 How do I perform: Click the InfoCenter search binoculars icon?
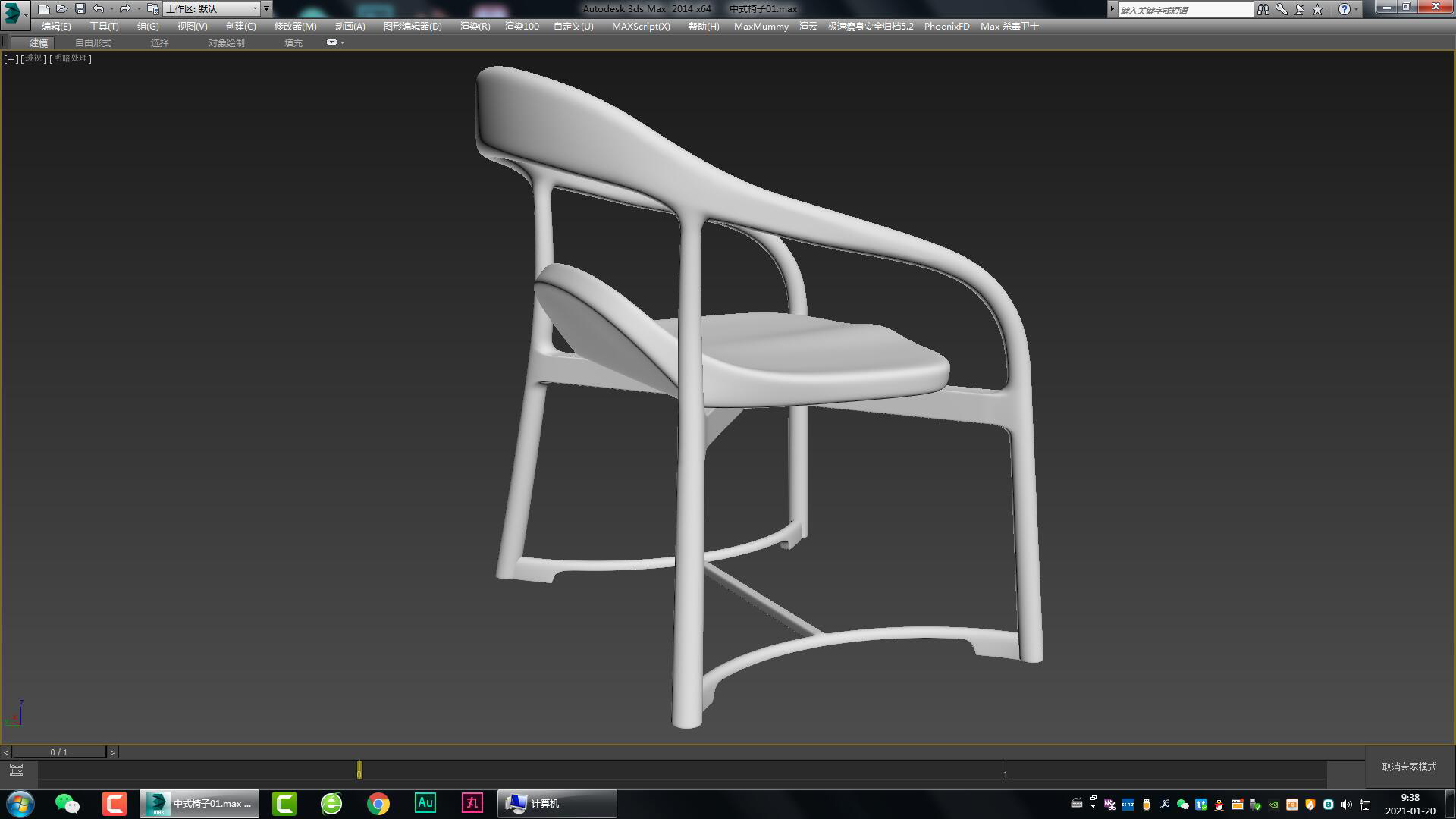[x=1263, y=8]
